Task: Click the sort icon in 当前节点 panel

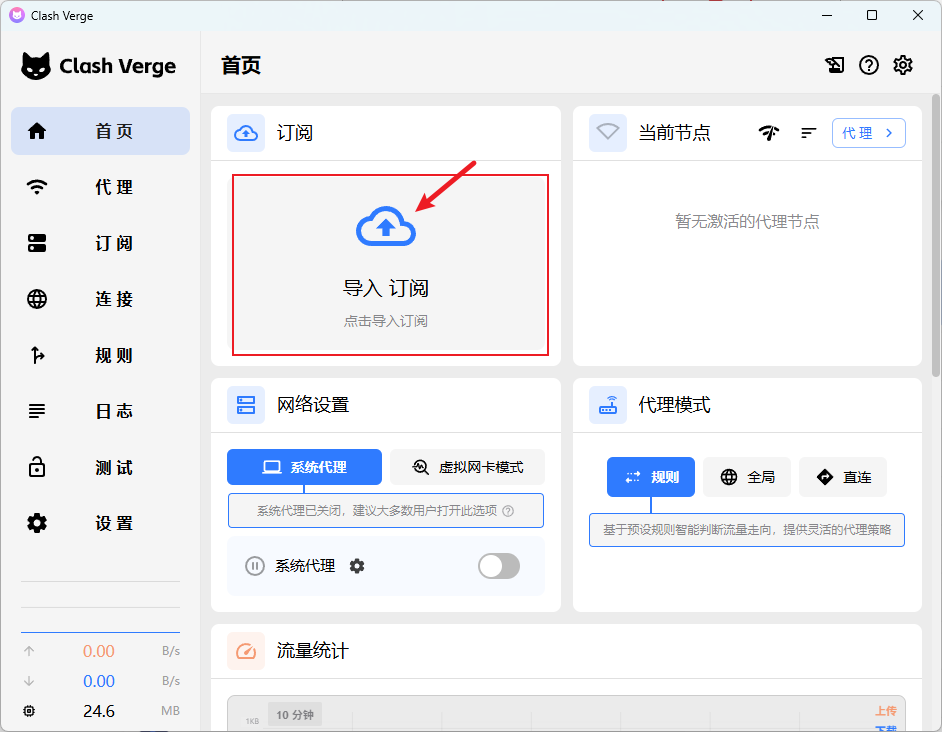Action: [809, 133]
